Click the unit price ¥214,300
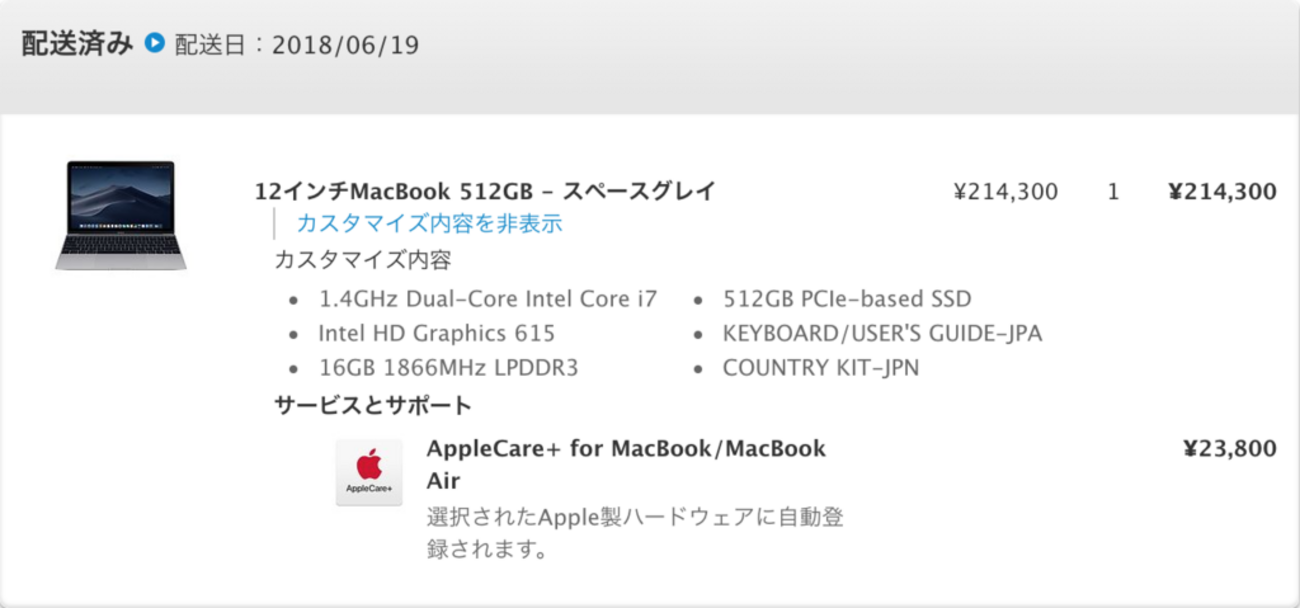Screen dimensions: 1300x608 tap(1005, 191)
